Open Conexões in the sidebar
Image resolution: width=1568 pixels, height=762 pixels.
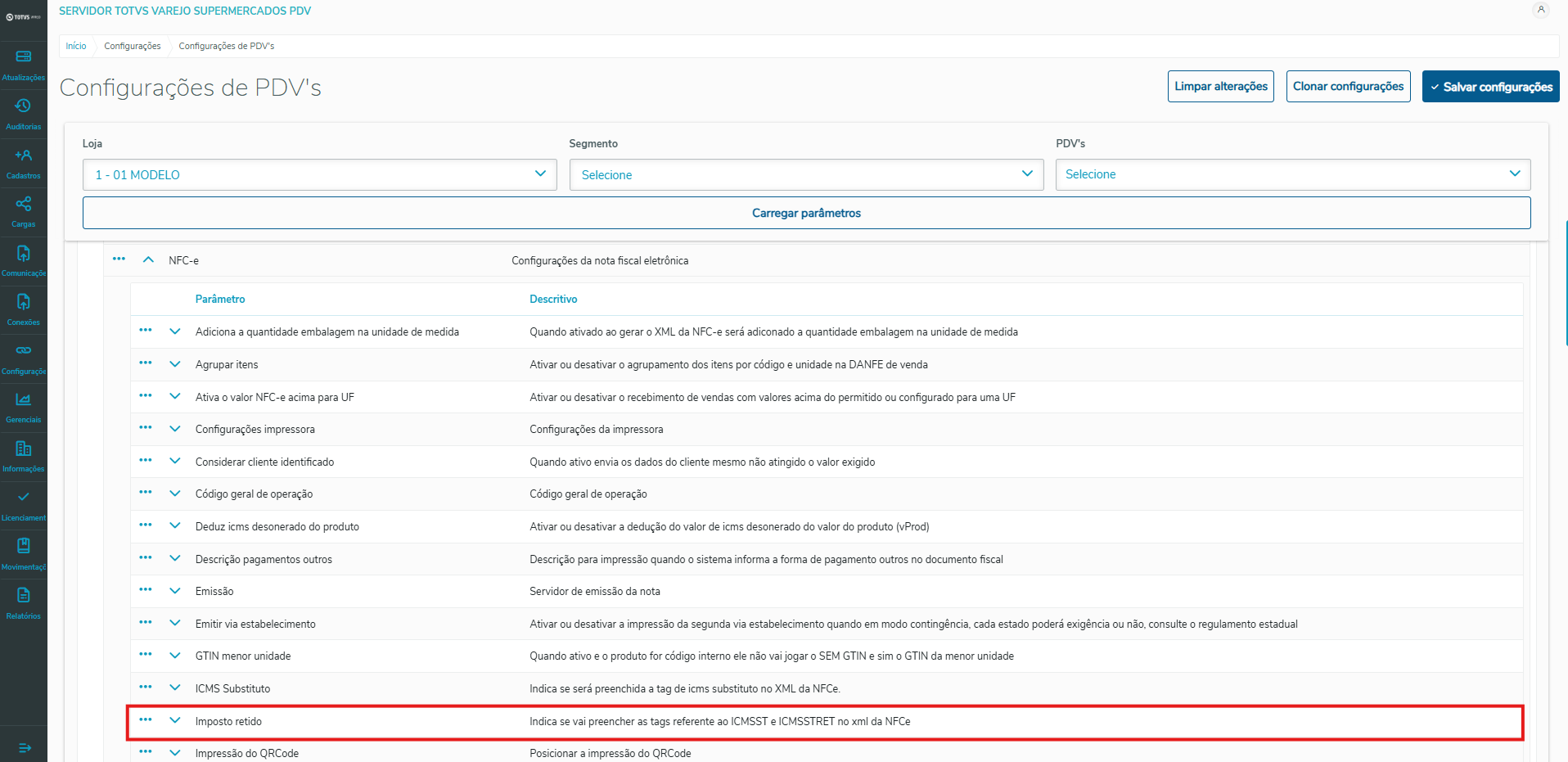(x=23, y=310)
